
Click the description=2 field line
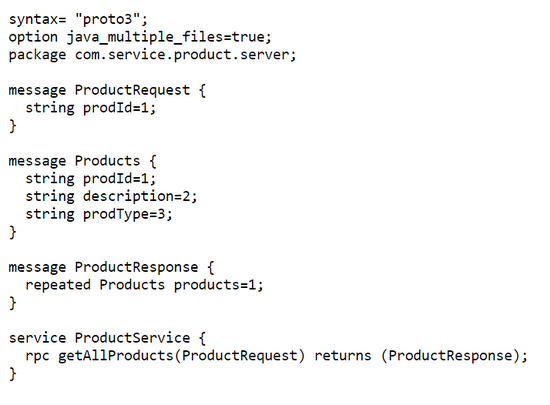click(x=111, y=196)
